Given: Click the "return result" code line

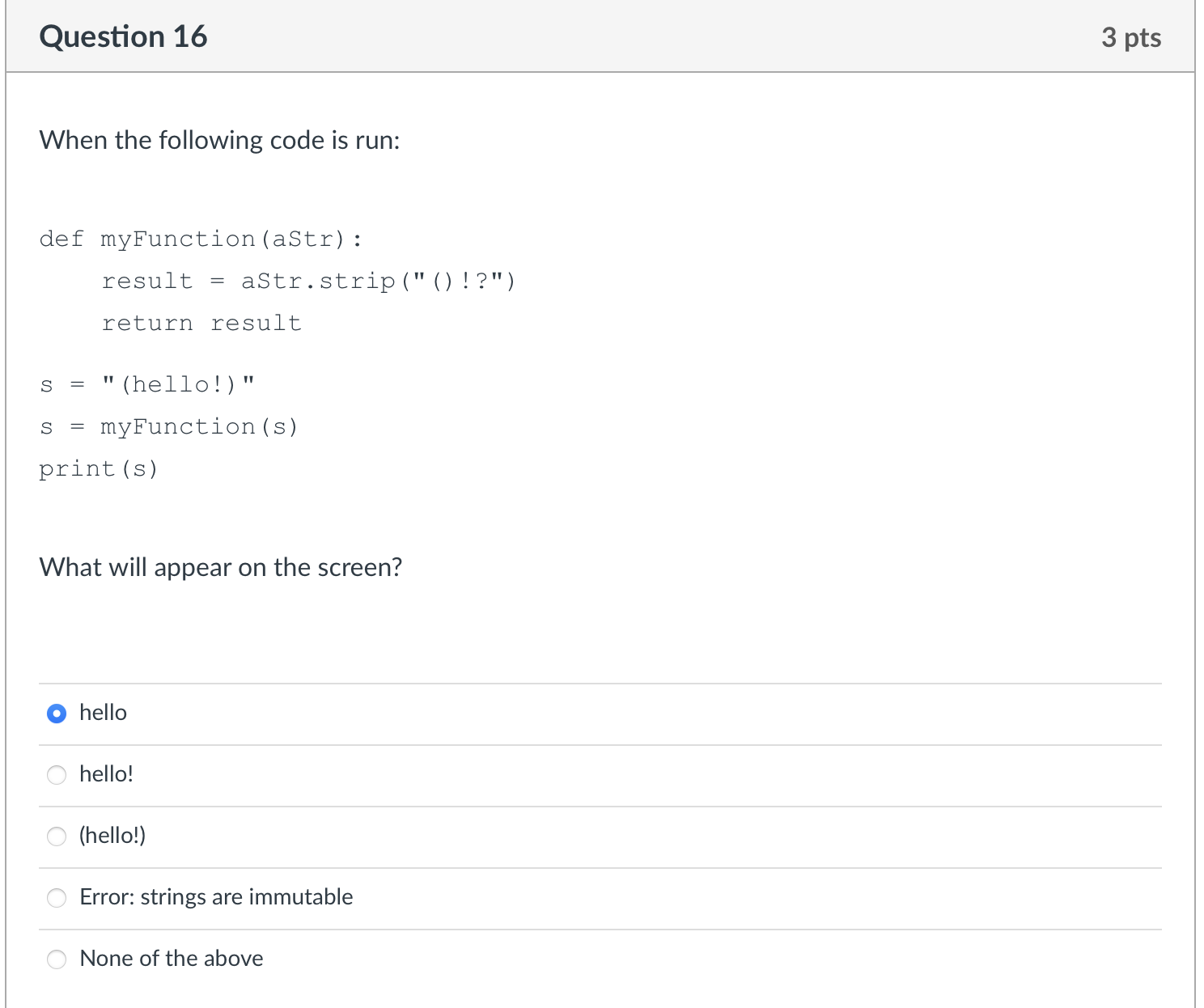Looking at the screenshot, I should (x=201, y=324).
